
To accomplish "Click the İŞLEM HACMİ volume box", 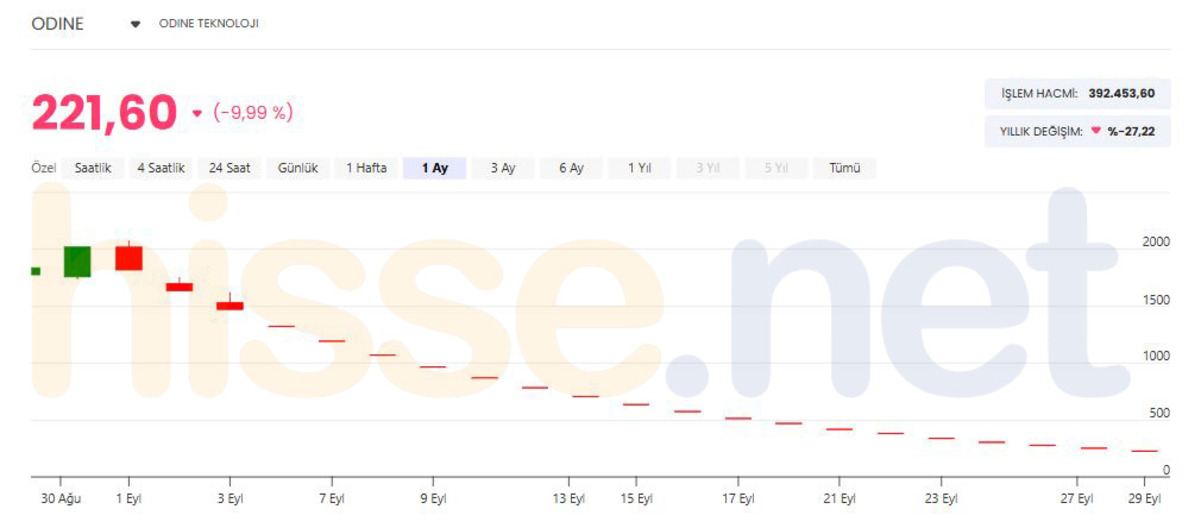I will (x=1078, y=93).
